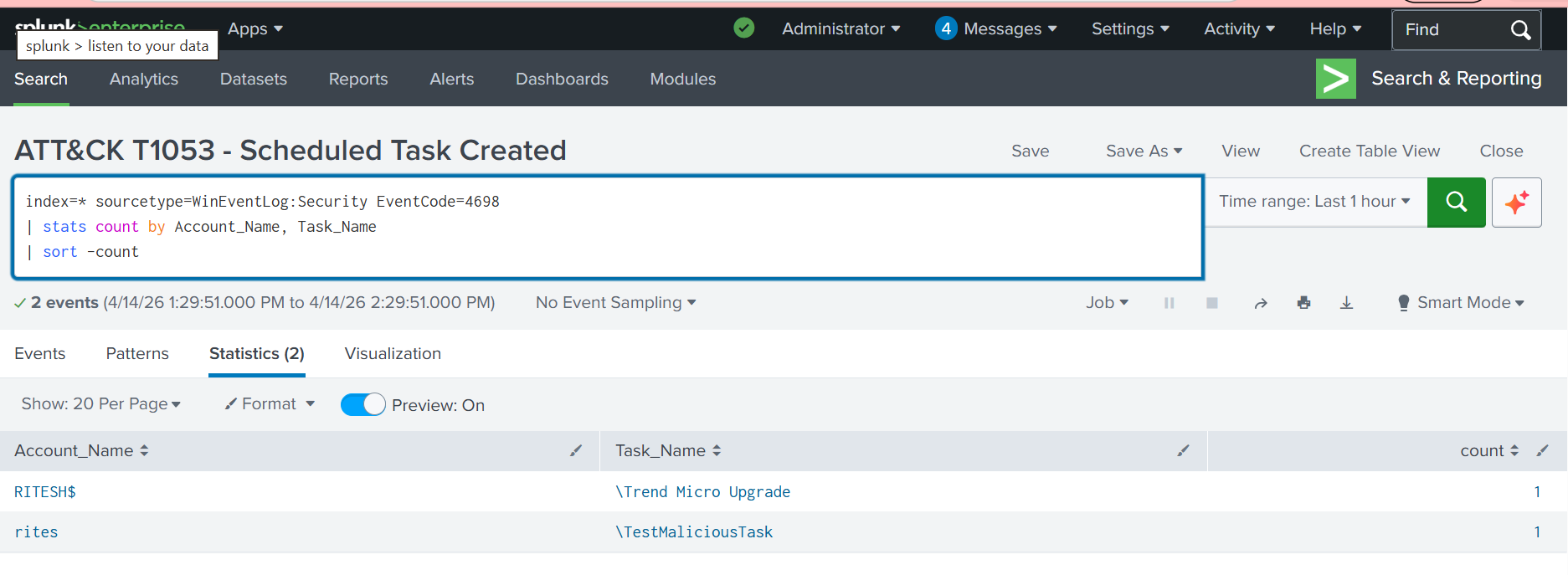The width and height of the screenshot is (1568, 575).
Task: Run the search with the green magnifier button
Action: pos(1456,202)
